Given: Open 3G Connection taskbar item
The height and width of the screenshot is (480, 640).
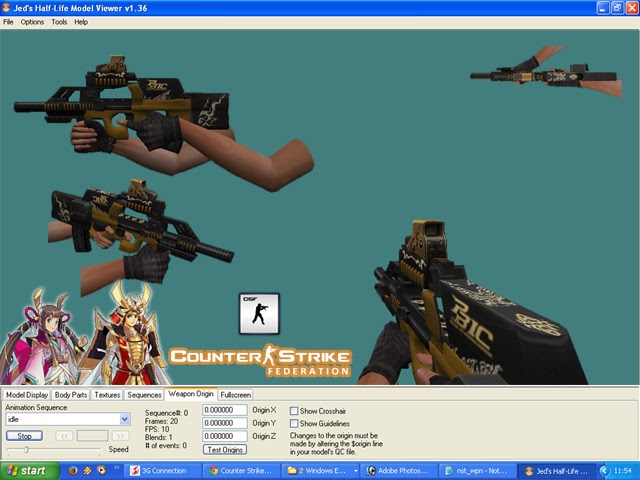Looking at the screenshot, I should 163,471.
